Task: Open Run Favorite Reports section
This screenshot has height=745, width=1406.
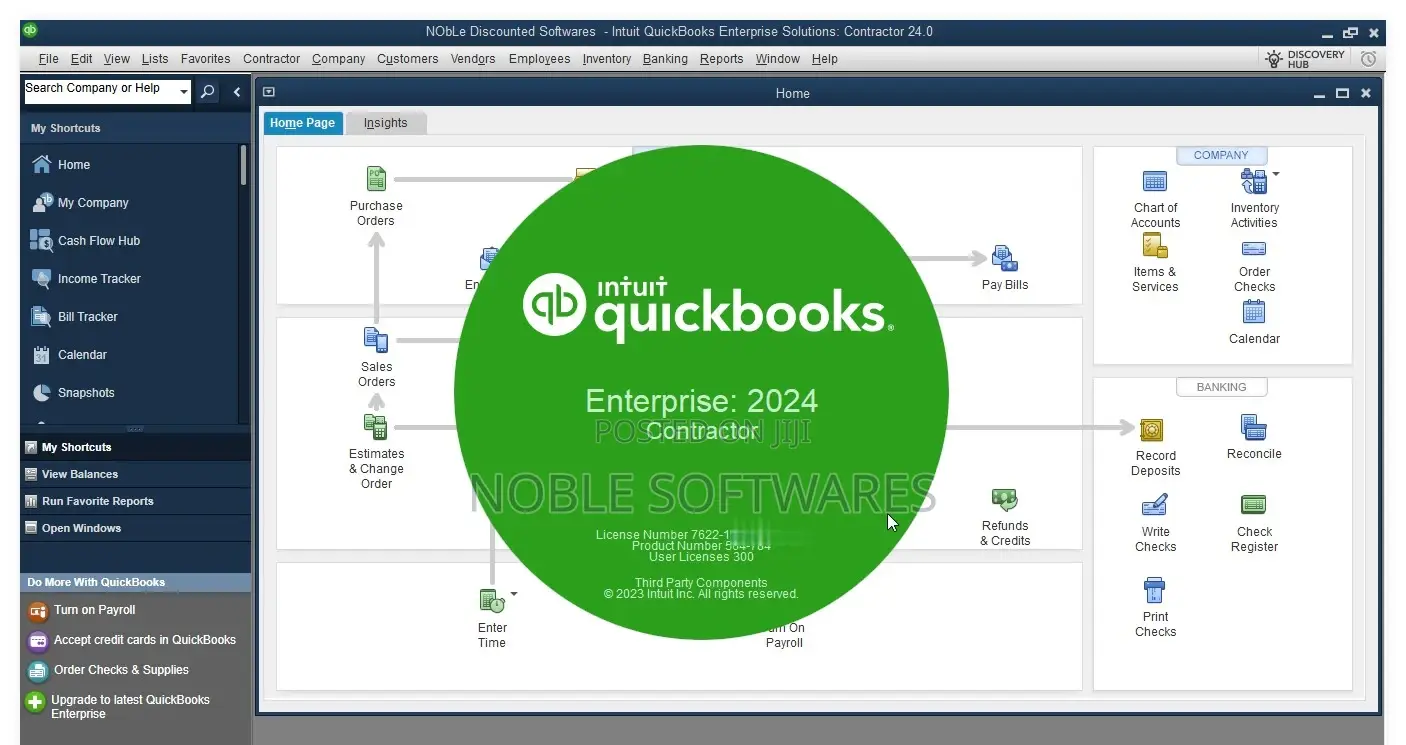Action: pyautogui.click(x=136, y=501)
